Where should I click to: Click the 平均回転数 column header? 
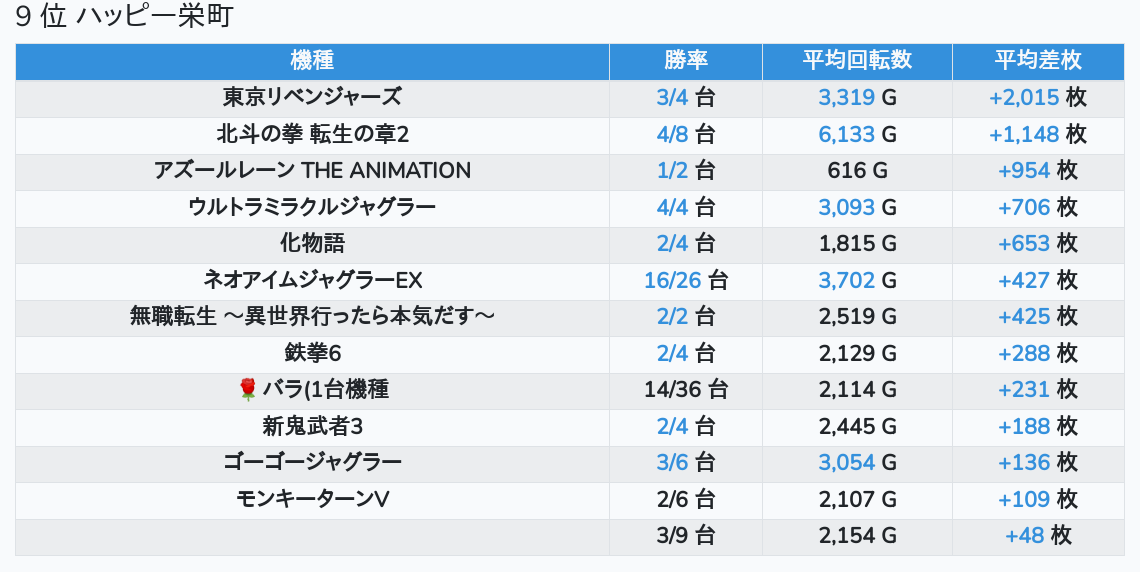857,61
